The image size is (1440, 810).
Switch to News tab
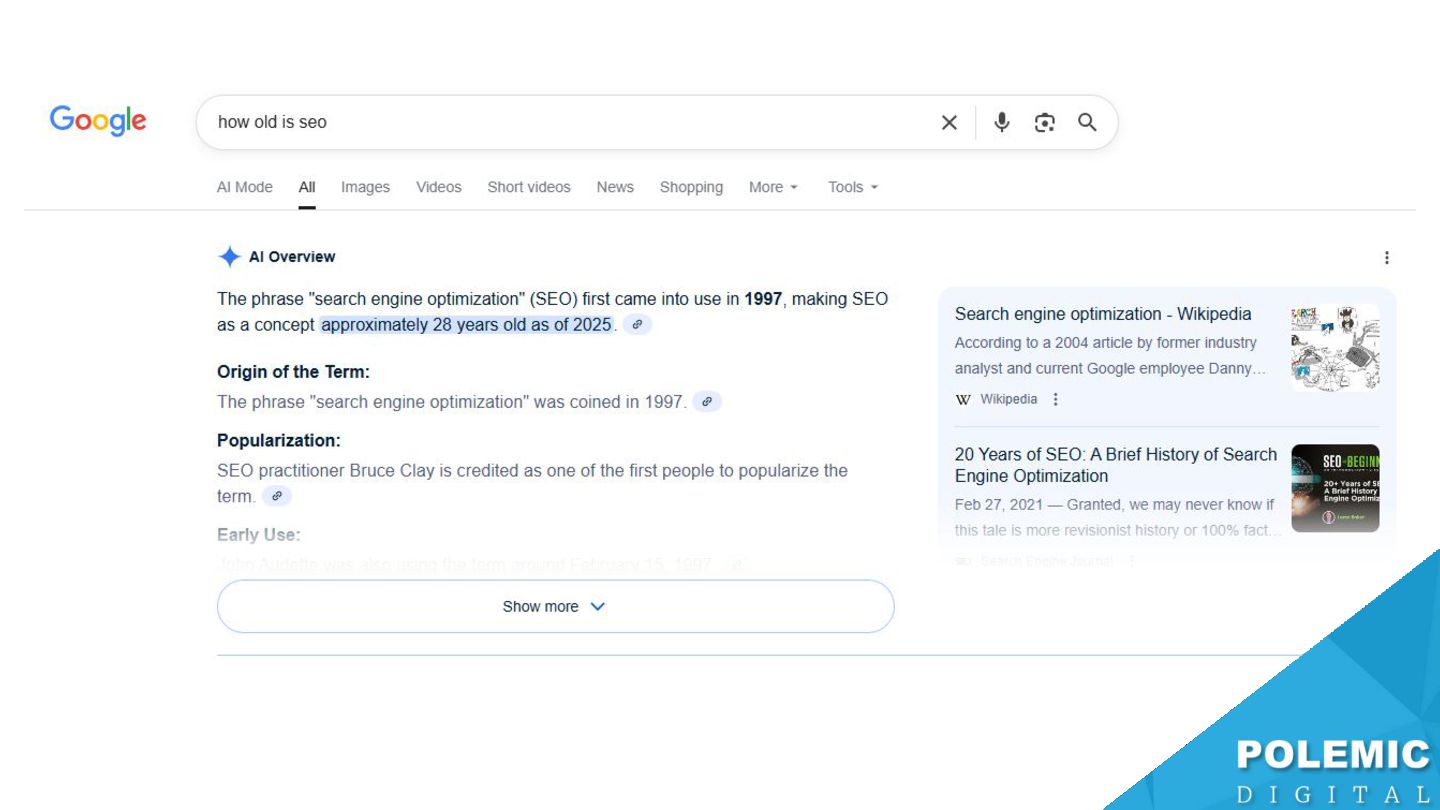coord(615,187)
